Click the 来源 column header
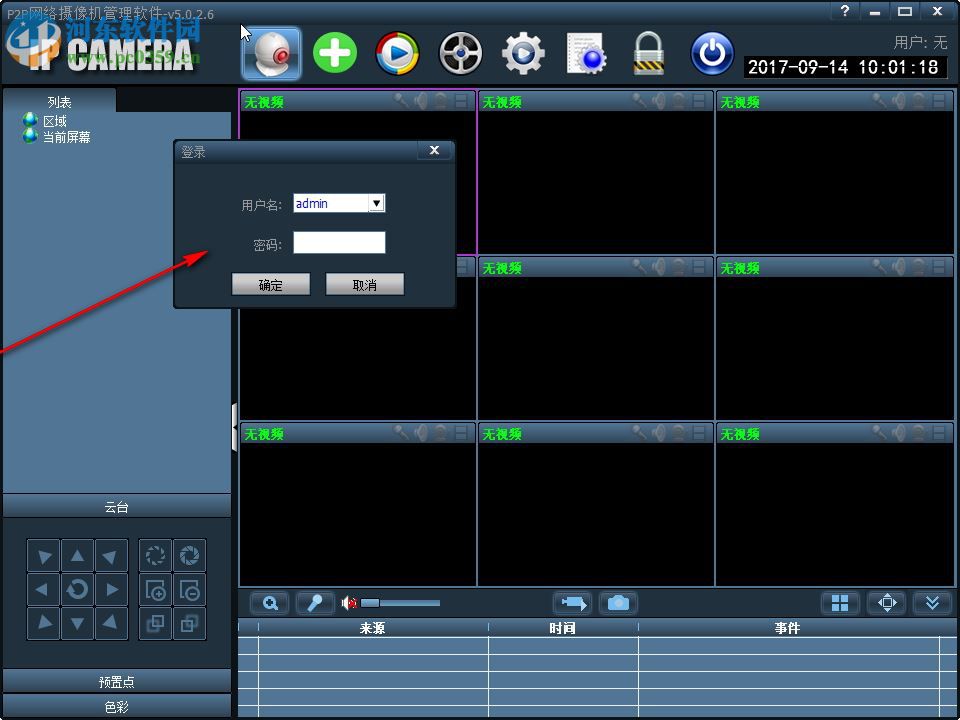The image size is (960, 720). click(372, 628)
